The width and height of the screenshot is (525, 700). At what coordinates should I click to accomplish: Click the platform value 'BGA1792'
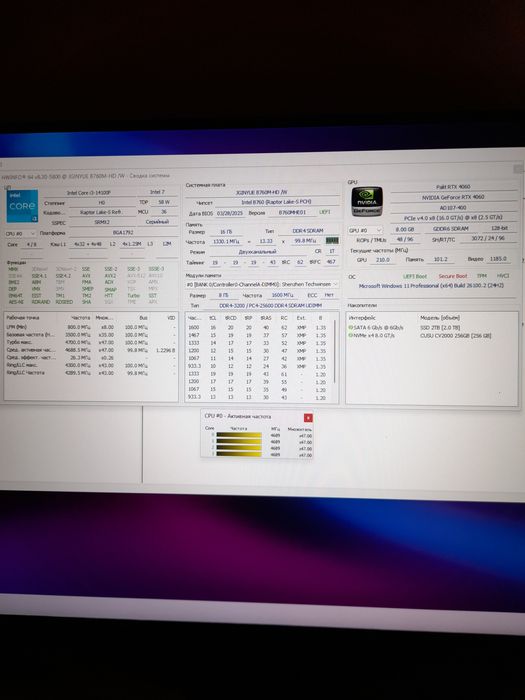pos(123,233)
